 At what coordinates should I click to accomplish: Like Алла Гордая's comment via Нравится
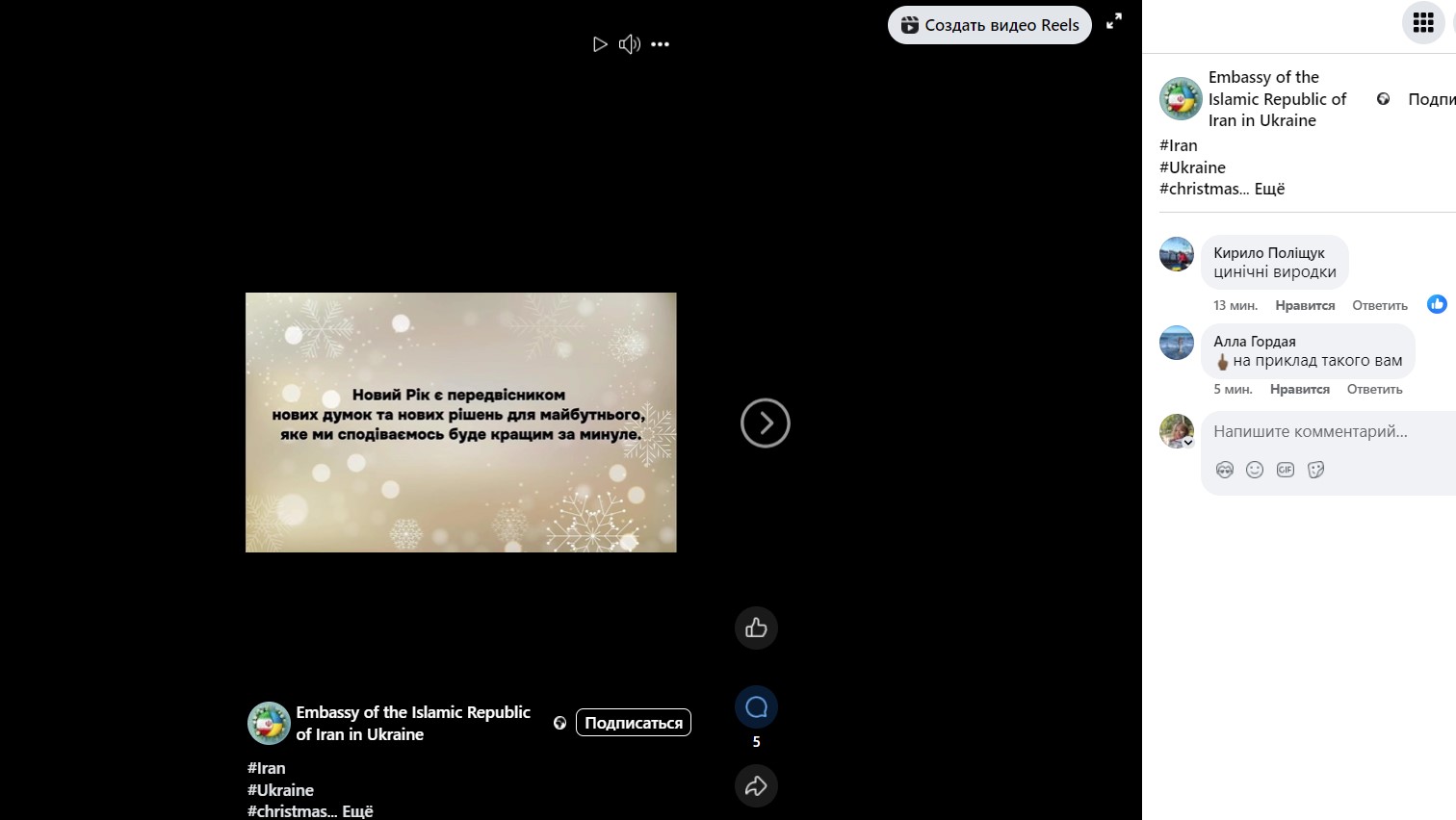tap(1300, 389)
